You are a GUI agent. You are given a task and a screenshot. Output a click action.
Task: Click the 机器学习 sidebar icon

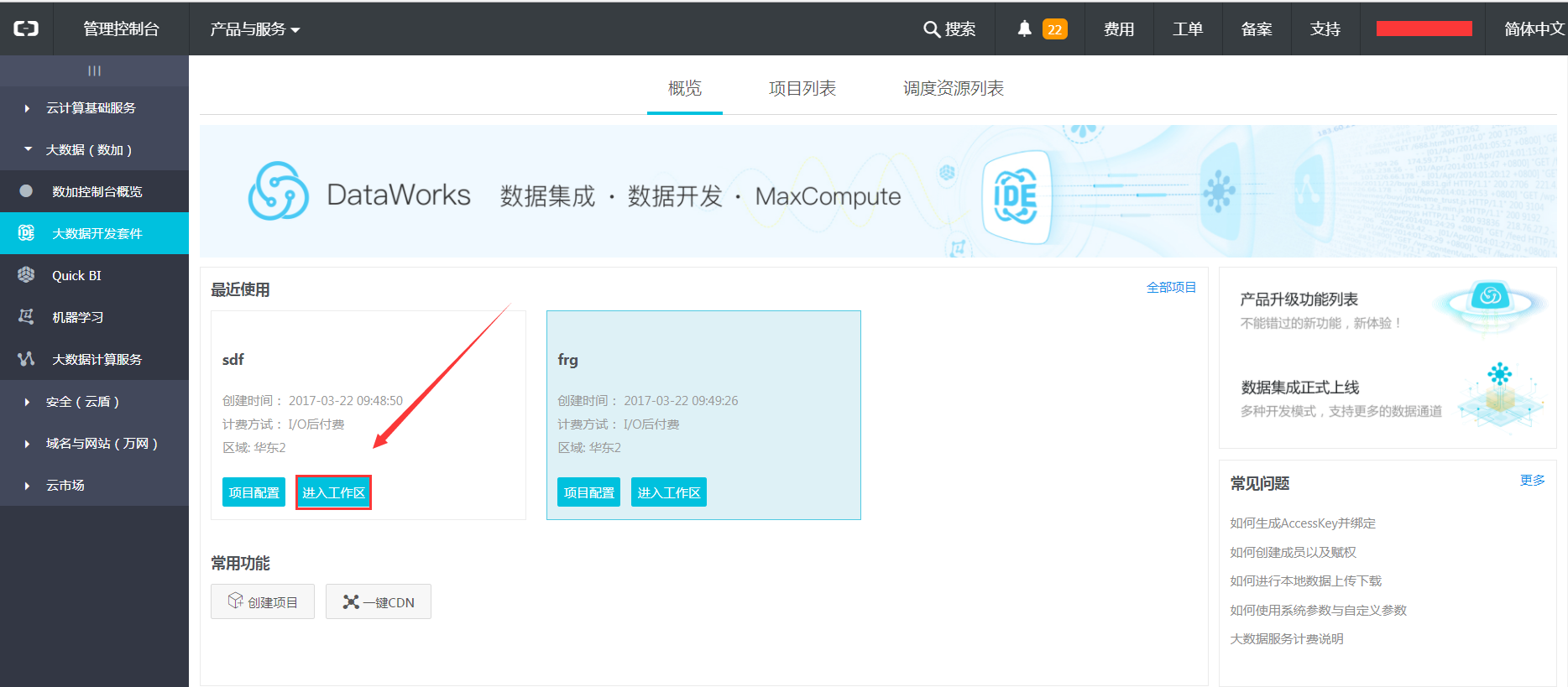tap(26, 317)
